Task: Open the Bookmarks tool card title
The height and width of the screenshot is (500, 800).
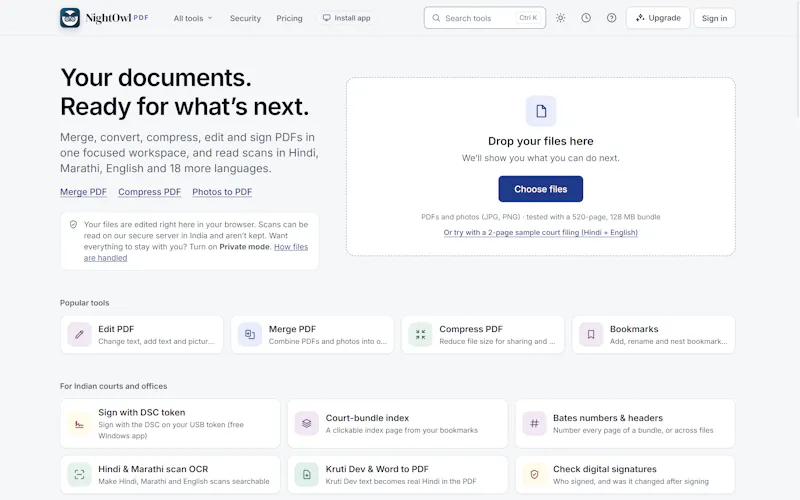Action: pos(634,329)
